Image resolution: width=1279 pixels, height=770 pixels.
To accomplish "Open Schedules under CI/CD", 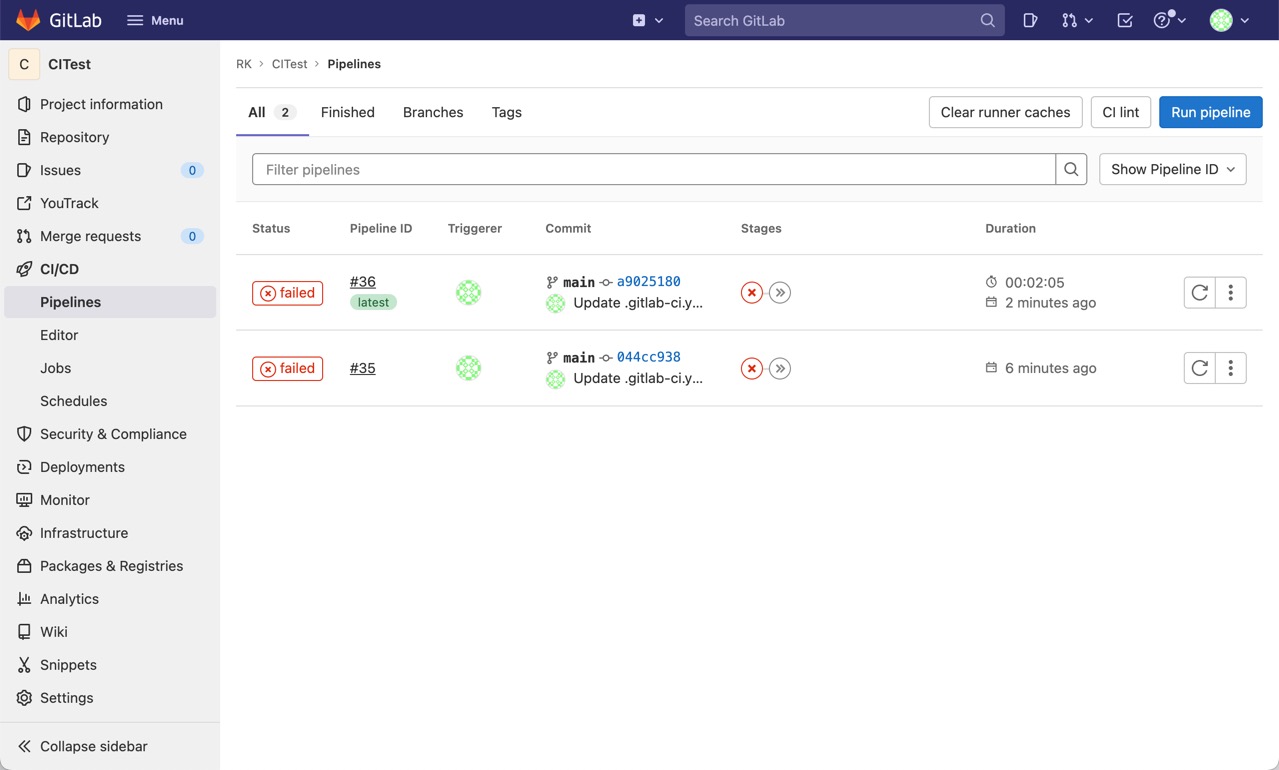I will click(x=110, y=401).
